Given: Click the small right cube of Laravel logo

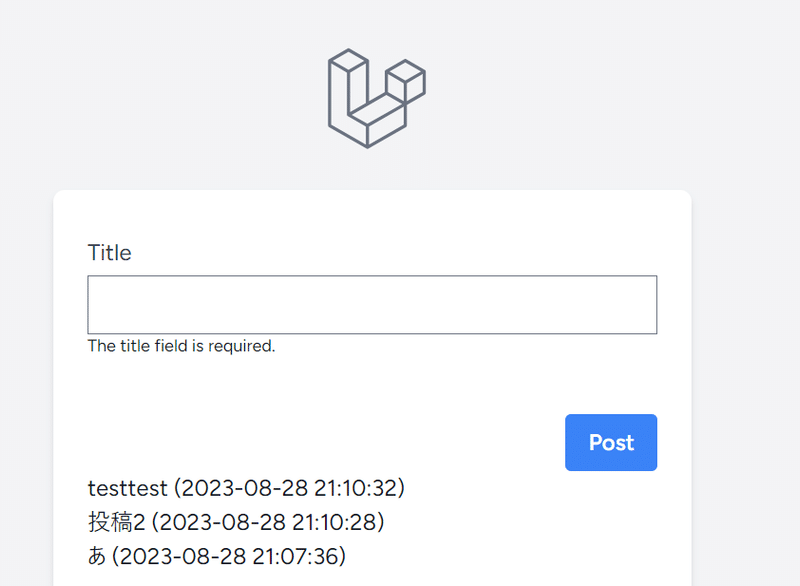Looking at the screenshot, I should 406,82.
